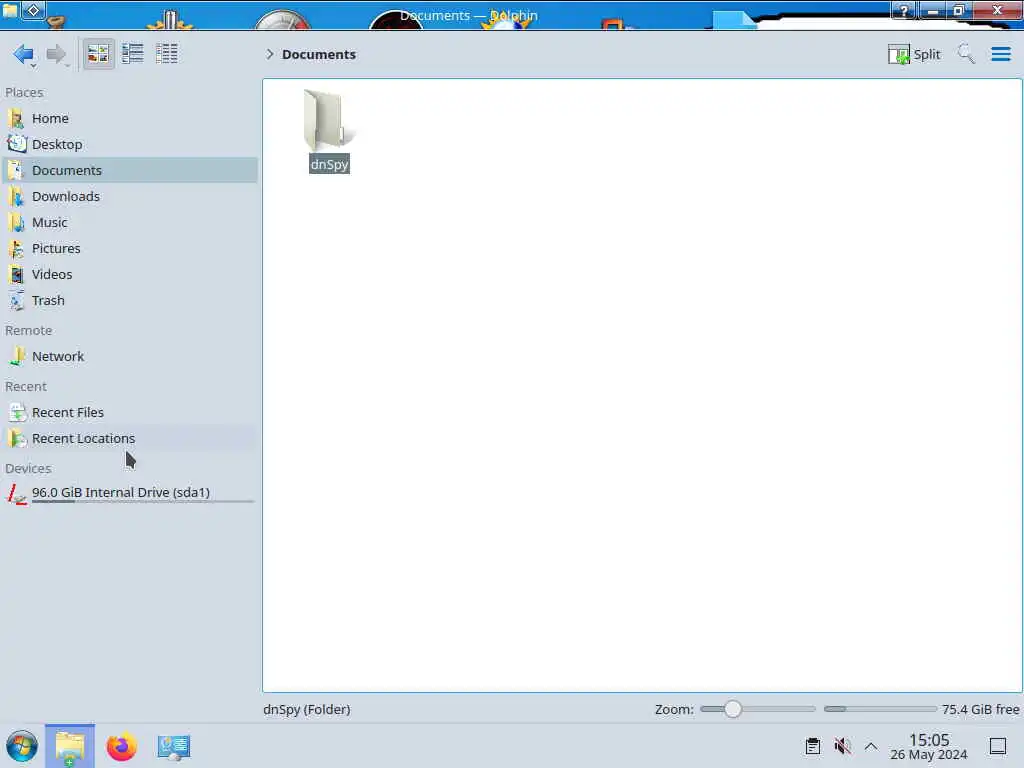The image size is (1024, 768).
Task: Click the Home folder icon
Action: (16, 118)
